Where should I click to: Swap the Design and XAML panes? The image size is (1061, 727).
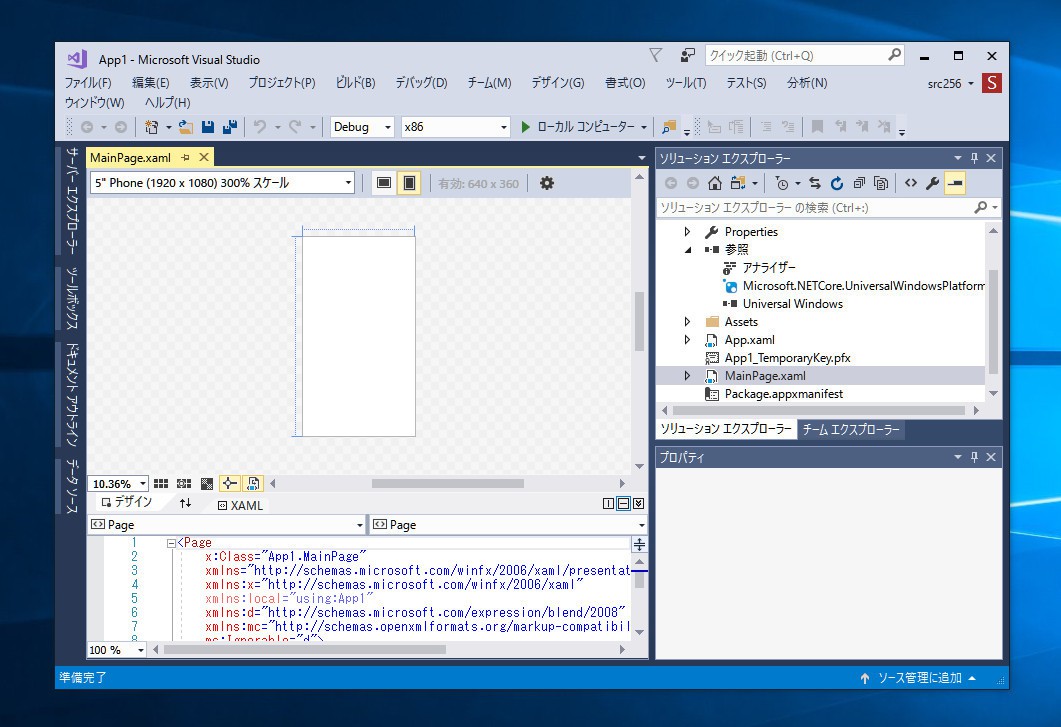click(185, 504)
